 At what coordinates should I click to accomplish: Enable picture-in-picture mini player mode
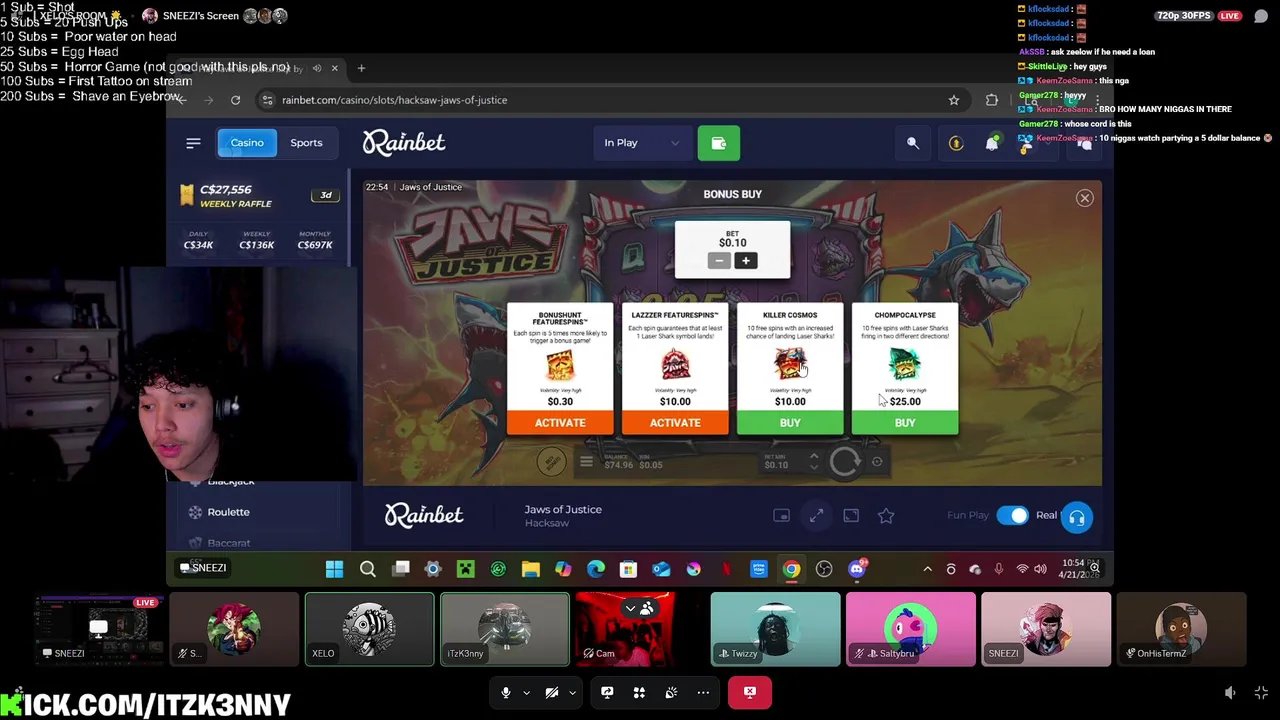pyautogui.click(x=781, y=516)
